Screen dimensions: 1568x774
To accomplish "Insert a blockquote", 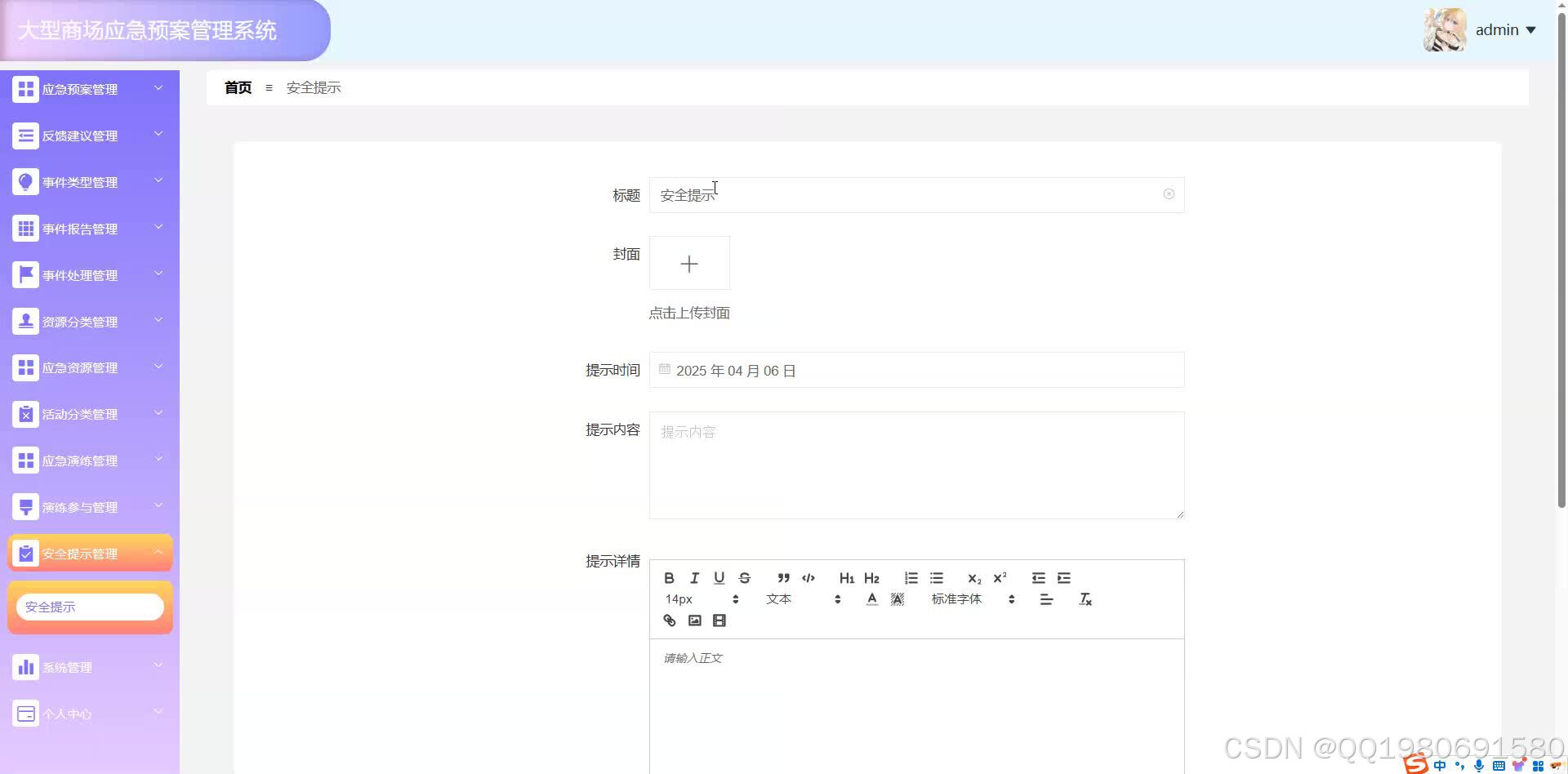I will click(x=783, y=577).
